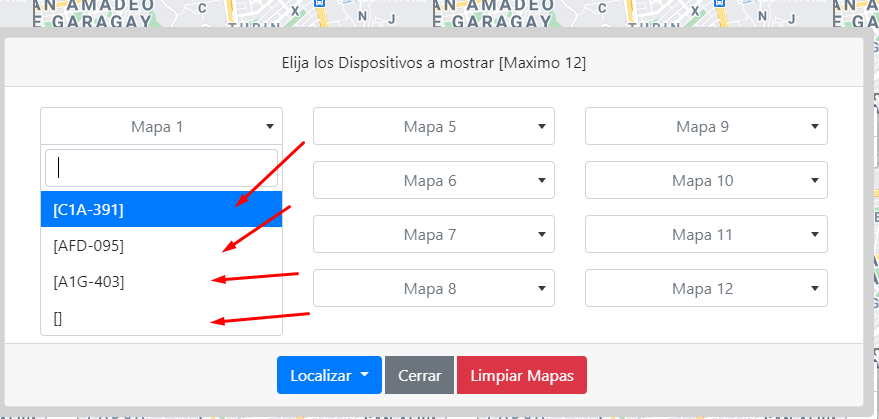
Task: Click the search field in Mapa 1 list
Action: click(161, 168)
